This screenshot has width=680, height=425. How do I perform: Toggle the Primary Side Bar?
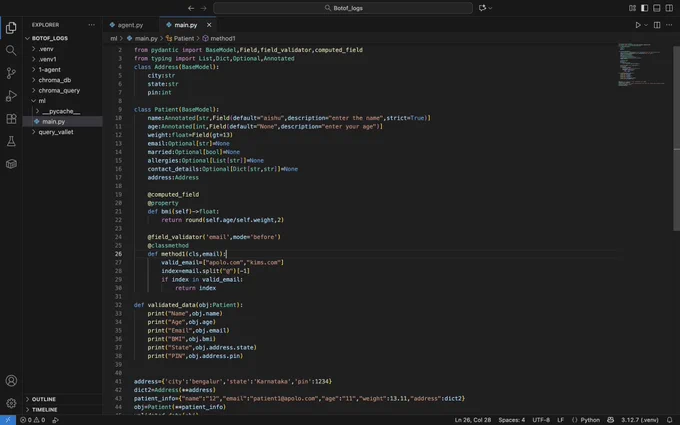click(x=644, y=8)
